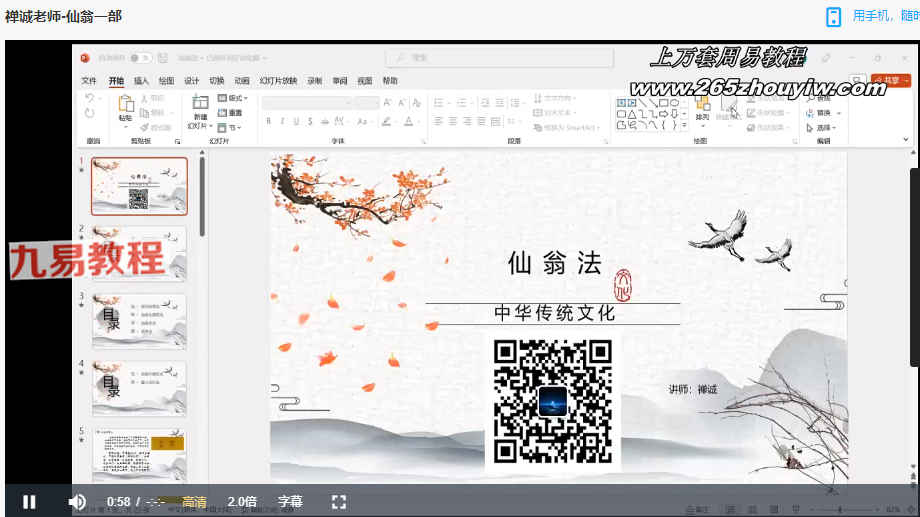The width and height of the screenshot is (920, 517).
Task: Toggle the AutoSave switch in title bar
Action: pos(140,58)
